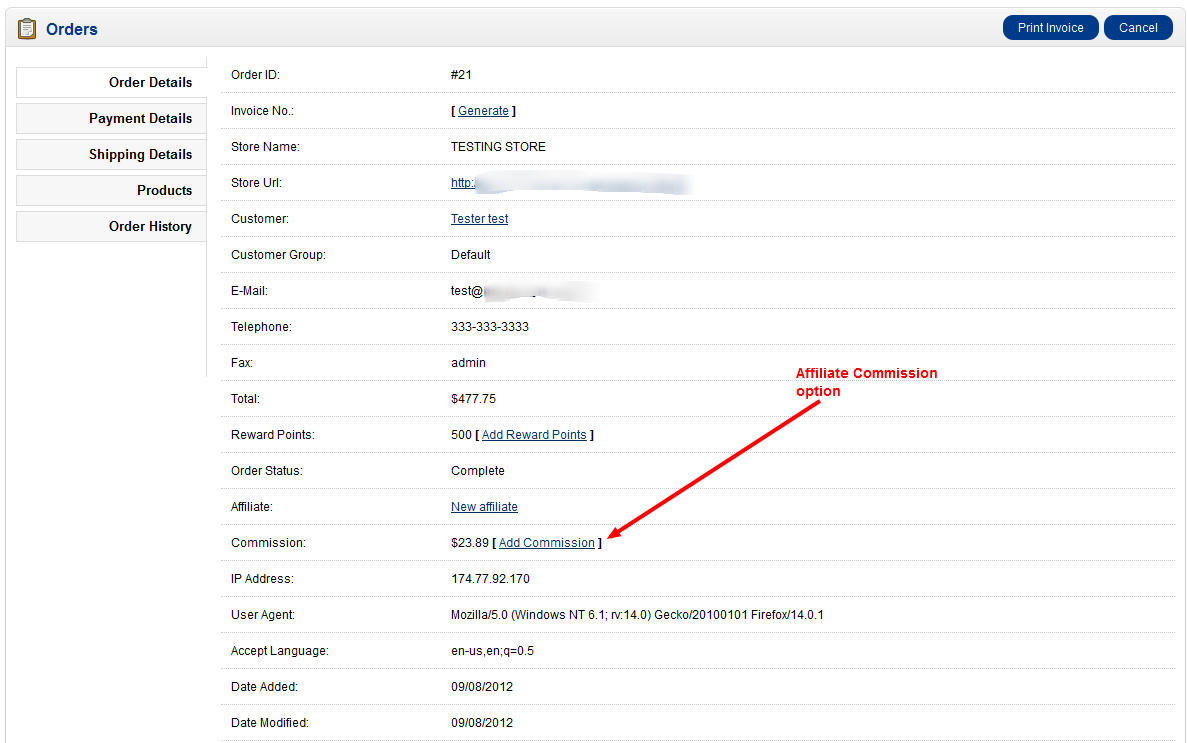Click the Cancel button
The height and width of the screenshot is (743, 1187).
1137,28
